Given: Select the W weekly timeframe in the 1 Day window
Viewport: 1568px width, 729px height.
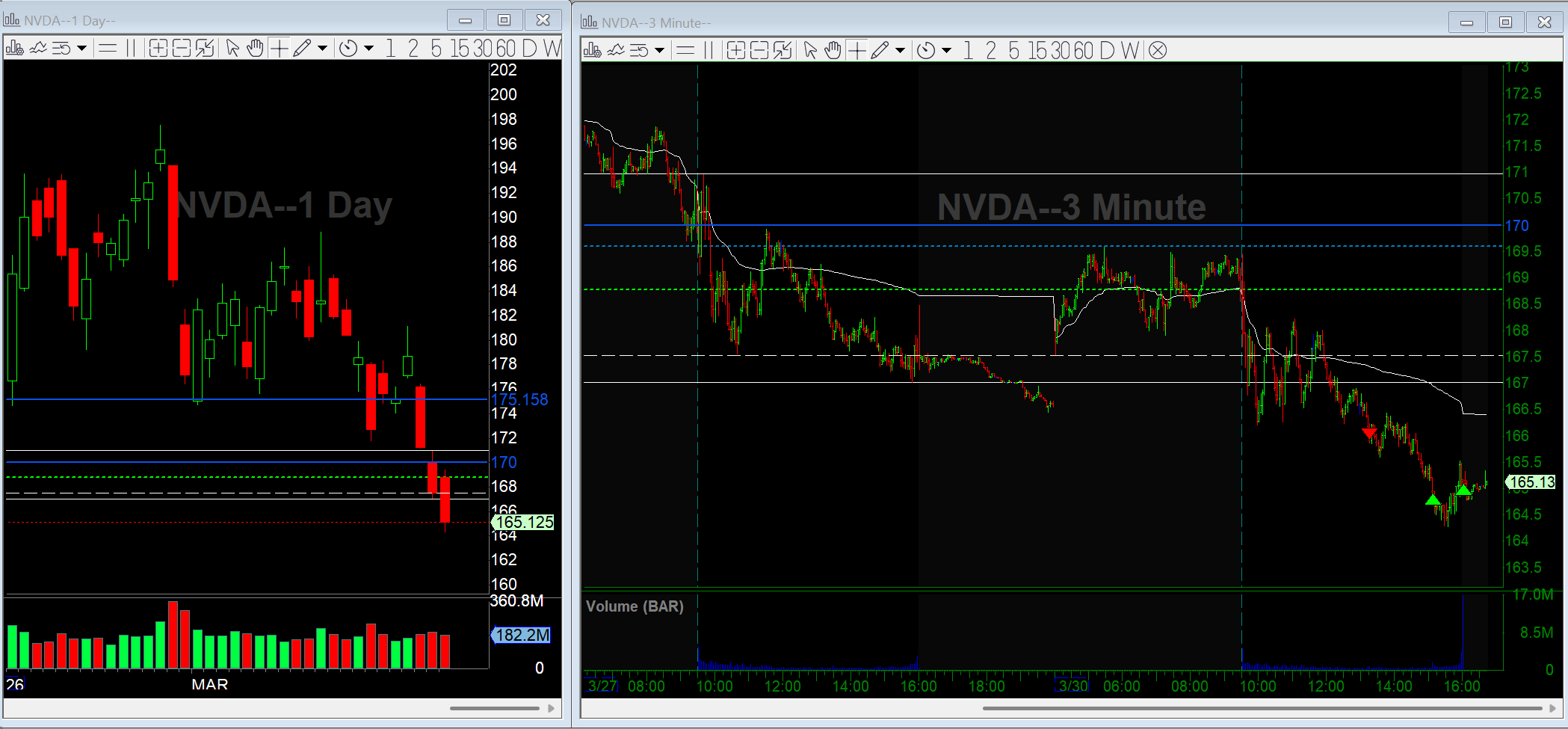Looking at the screenshot, I should pos(552,49).
